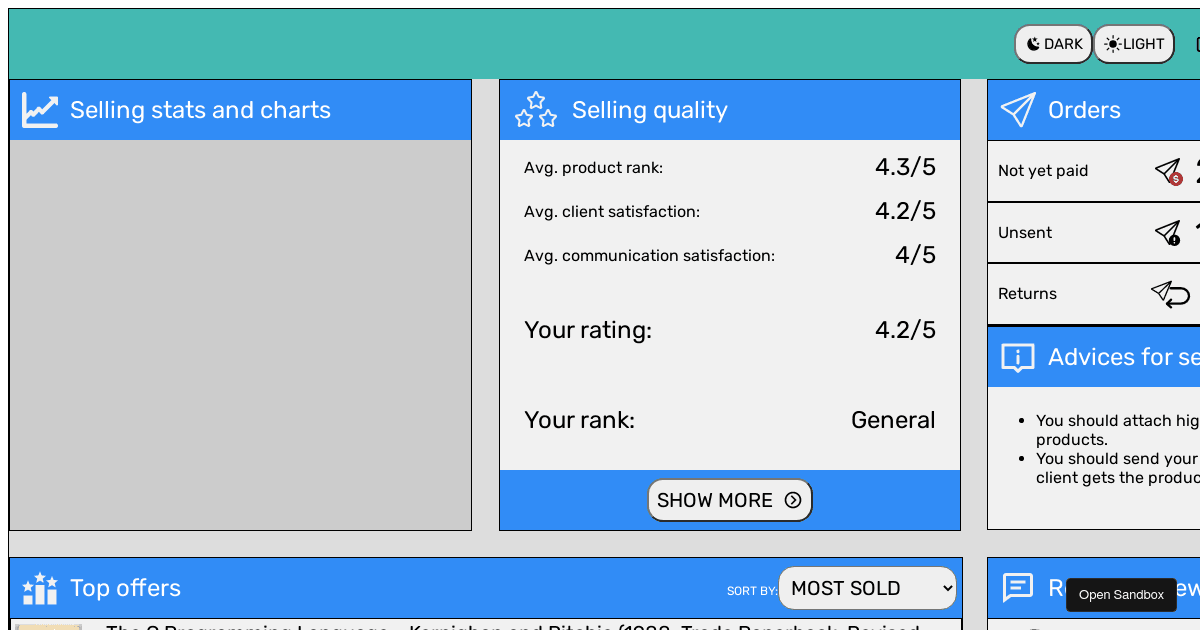Screen dimensions: 1200x630
Task: Click the paper plane icon in Orders header
Action: coord(1017,110)
